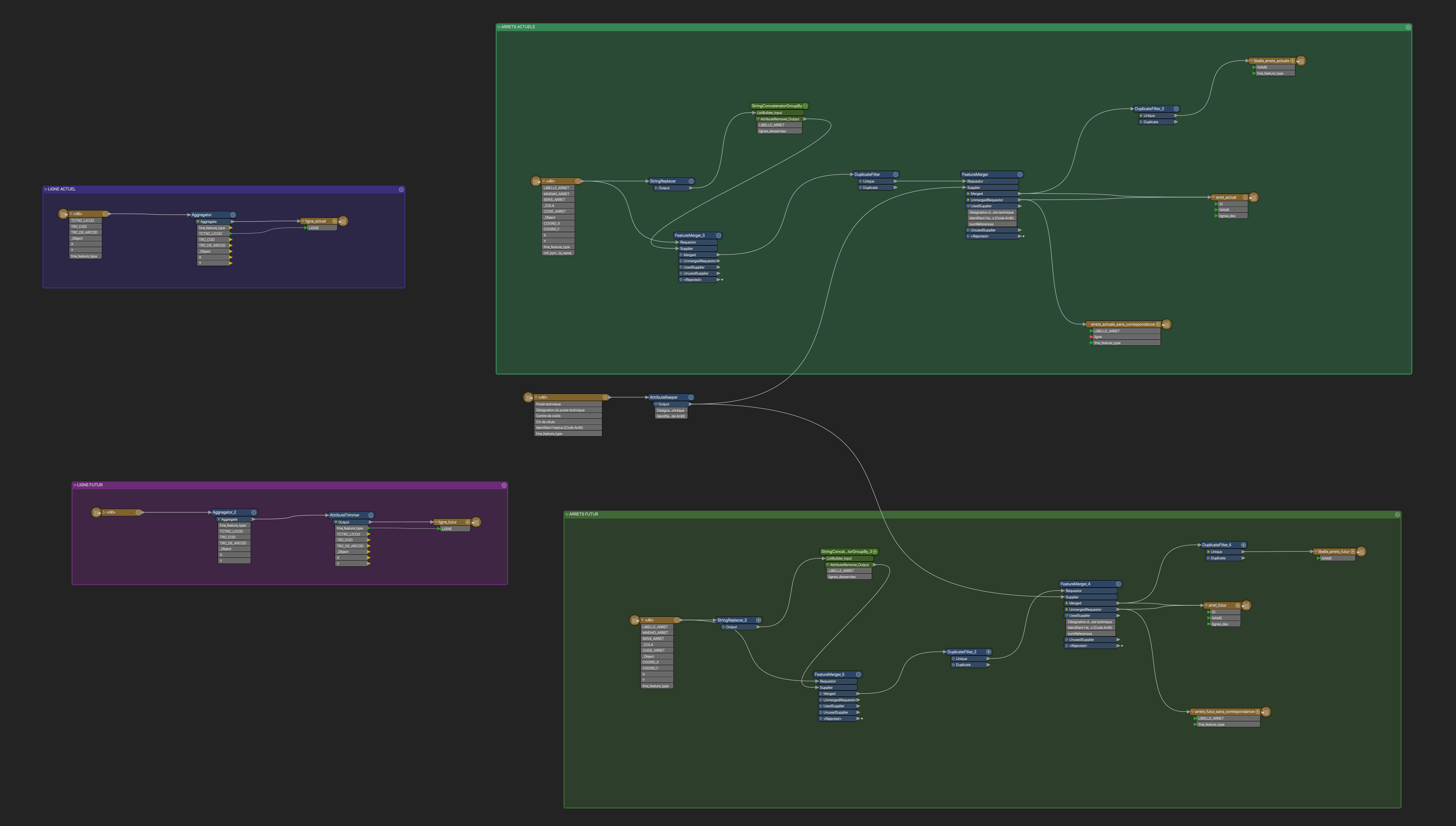Open StringConcatenatorGroupBy gear icon
Screen dimensions: 1456x826
point(805,106)
